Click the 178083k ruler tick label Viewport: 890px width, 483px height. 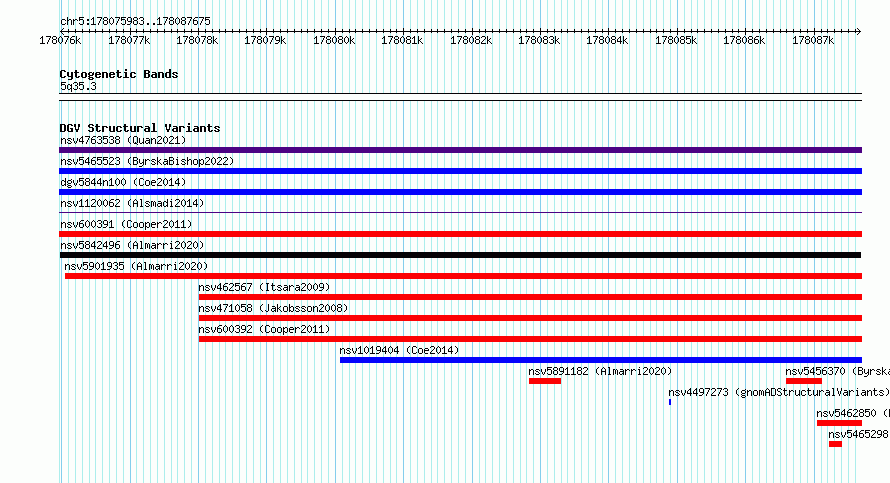(x=539, y=40)
